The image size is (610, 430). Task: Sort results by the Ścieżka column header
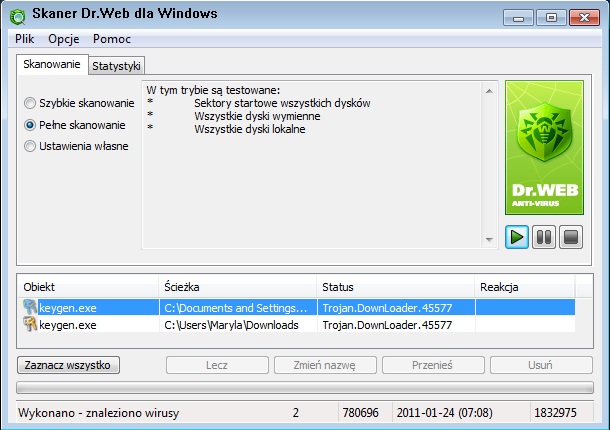click(x=238, y=287)
